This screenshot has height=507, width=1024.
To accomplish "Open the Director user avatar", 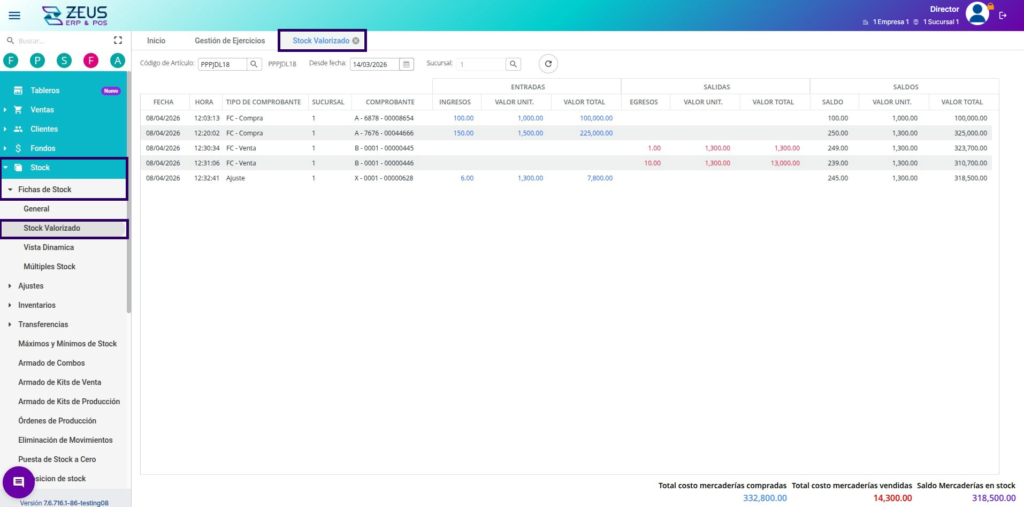I will (977, 13).
